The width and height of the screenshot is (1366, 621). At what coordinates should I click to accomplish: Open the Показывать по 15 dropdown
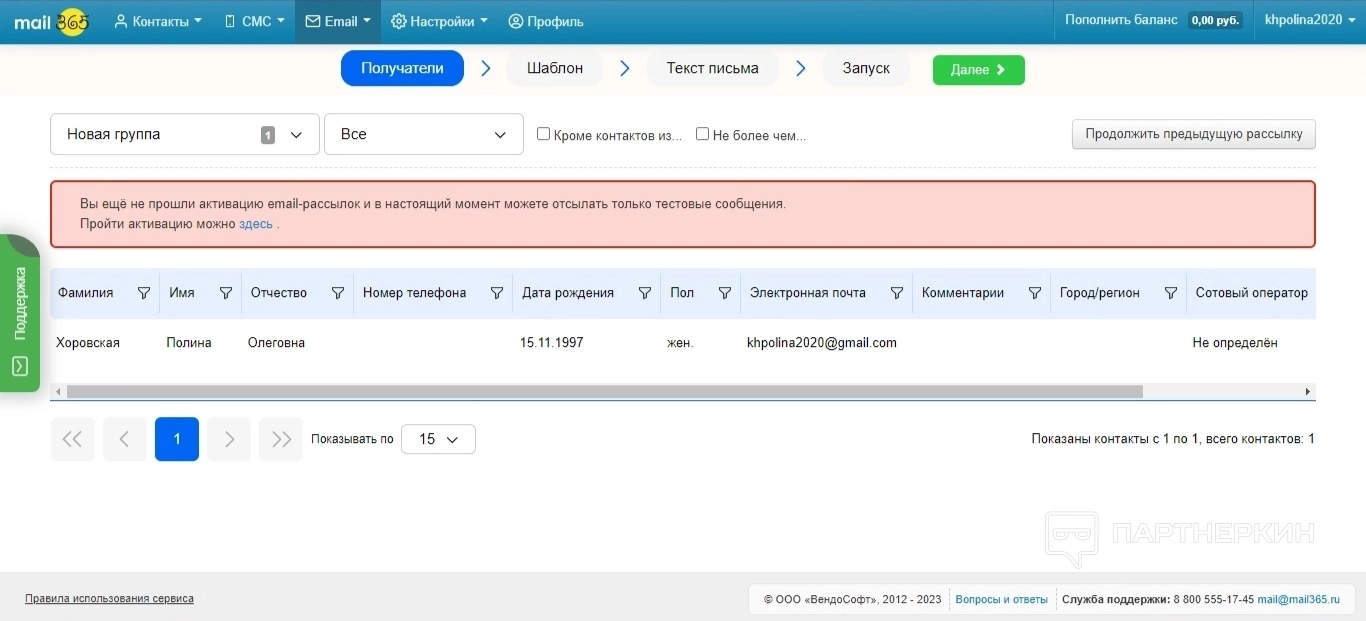pyautogui.click(x=438, y=439)
